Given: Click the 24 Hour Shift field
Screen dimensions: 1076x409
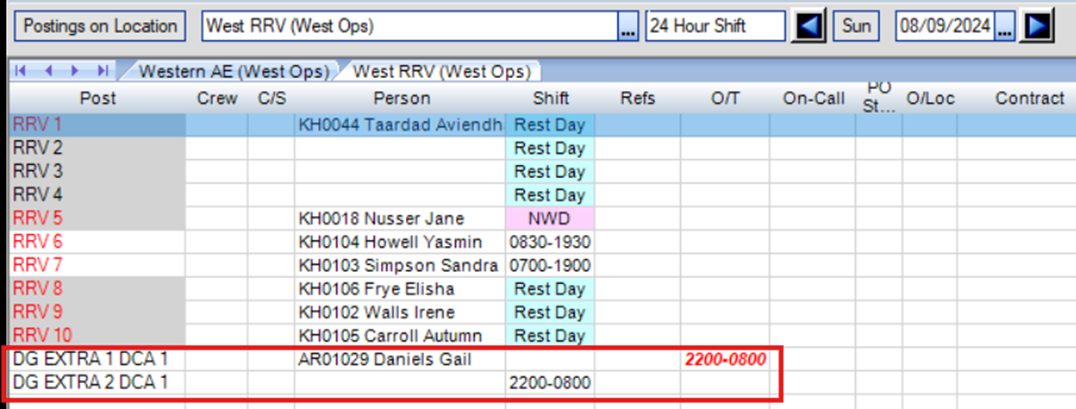Looking at the screenshot, I should point(715,27).
